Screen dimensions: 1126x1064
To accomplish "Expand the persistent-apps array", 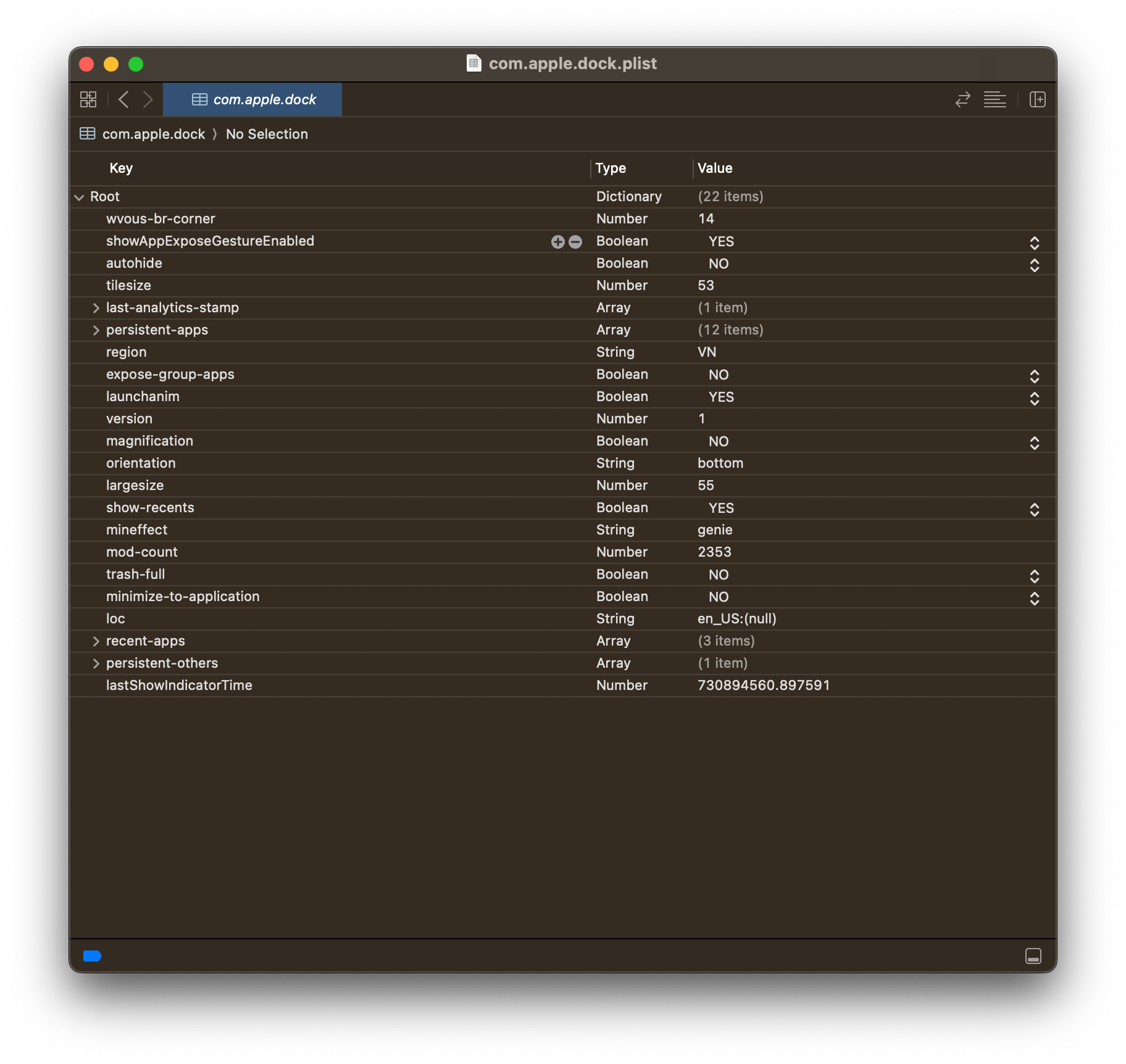I will coord(96,330).
